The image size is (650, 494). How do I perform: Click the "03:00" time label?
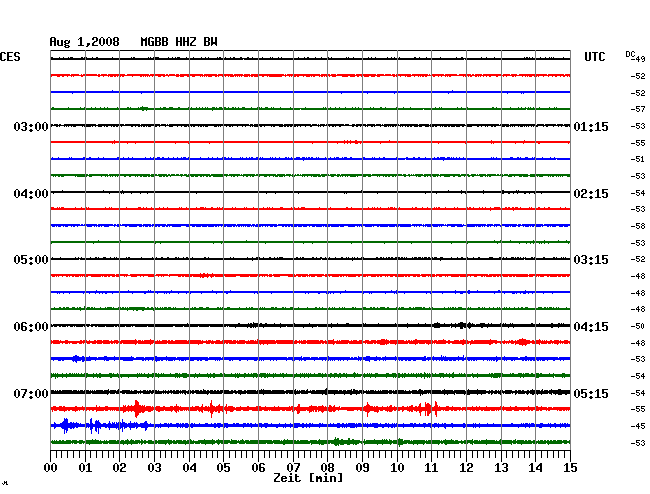[31, 126]
